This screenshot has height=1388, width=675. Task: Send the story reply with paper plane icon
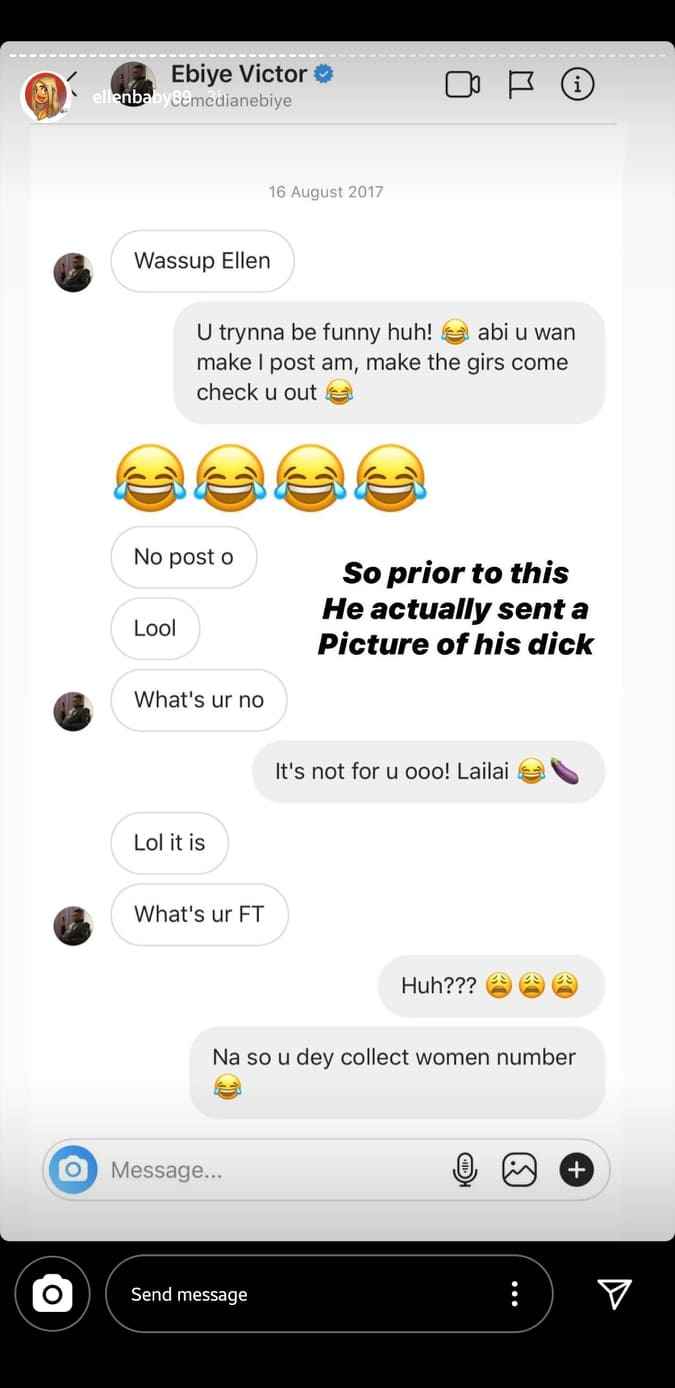point(614,1293)
